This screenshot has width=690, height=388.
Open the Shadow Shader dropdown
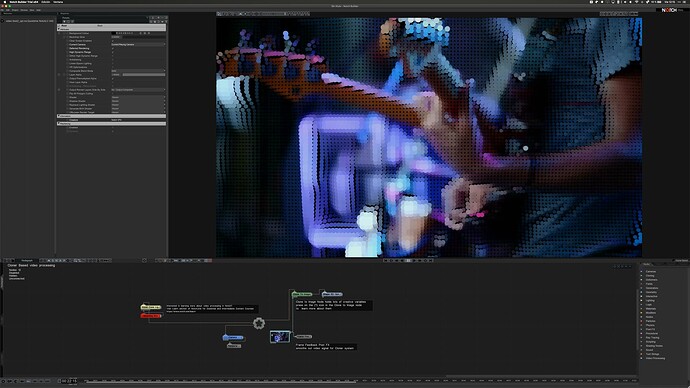pos(138,101)
